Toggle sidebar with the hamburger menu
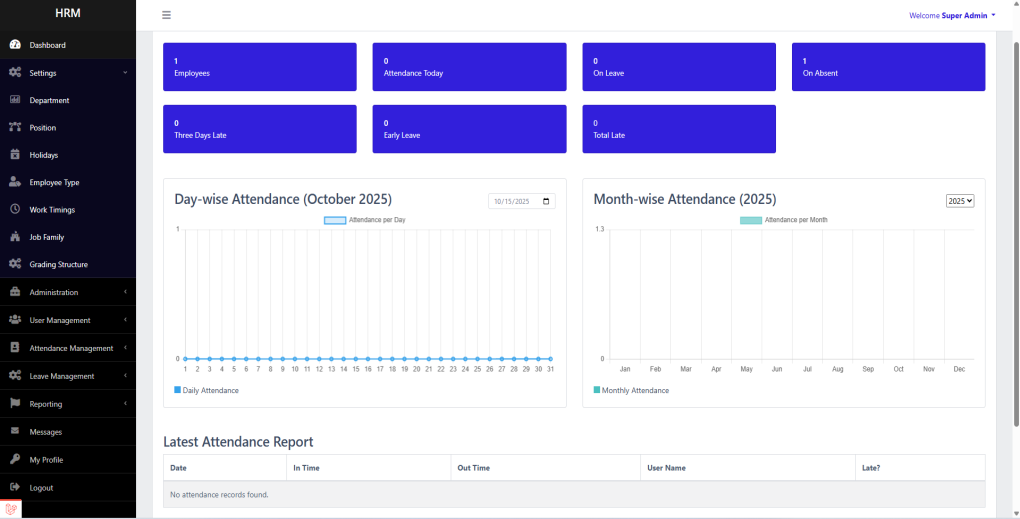Screen dimensions: 1020x519 tap(166, 15)
